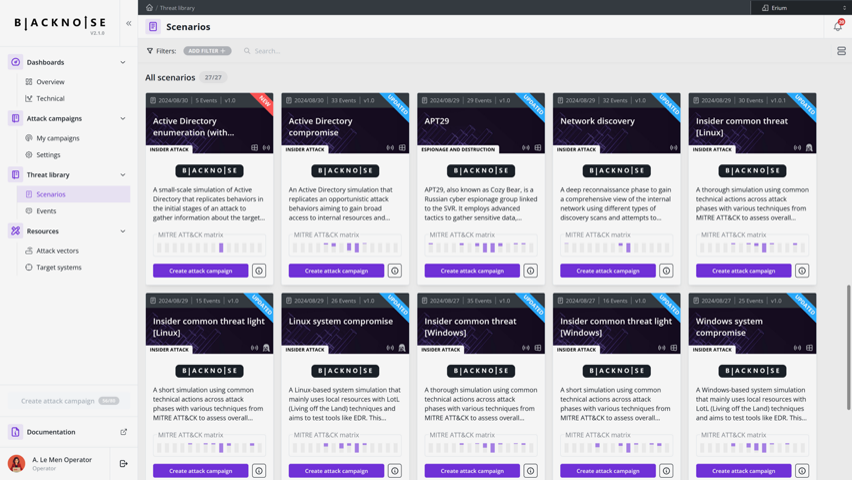Click ESPIONAGE AND DESTRUCTION tag on APT29
The width and height of the screenshot is (852, 480).
458,149
